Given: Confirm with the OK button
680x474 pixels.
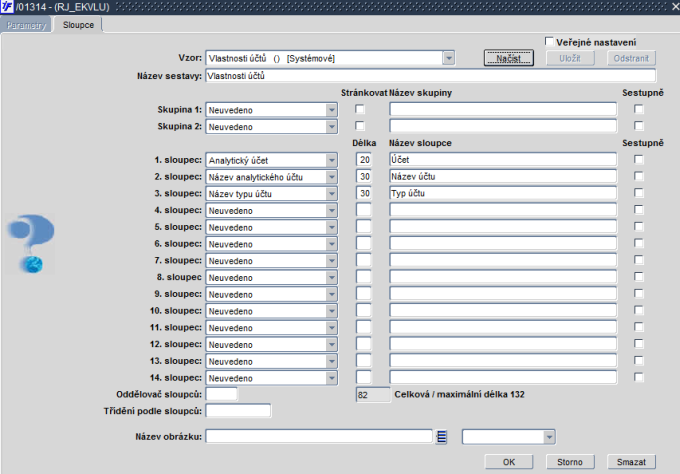Looking at the screenshot, I should [x=509, y=462].
